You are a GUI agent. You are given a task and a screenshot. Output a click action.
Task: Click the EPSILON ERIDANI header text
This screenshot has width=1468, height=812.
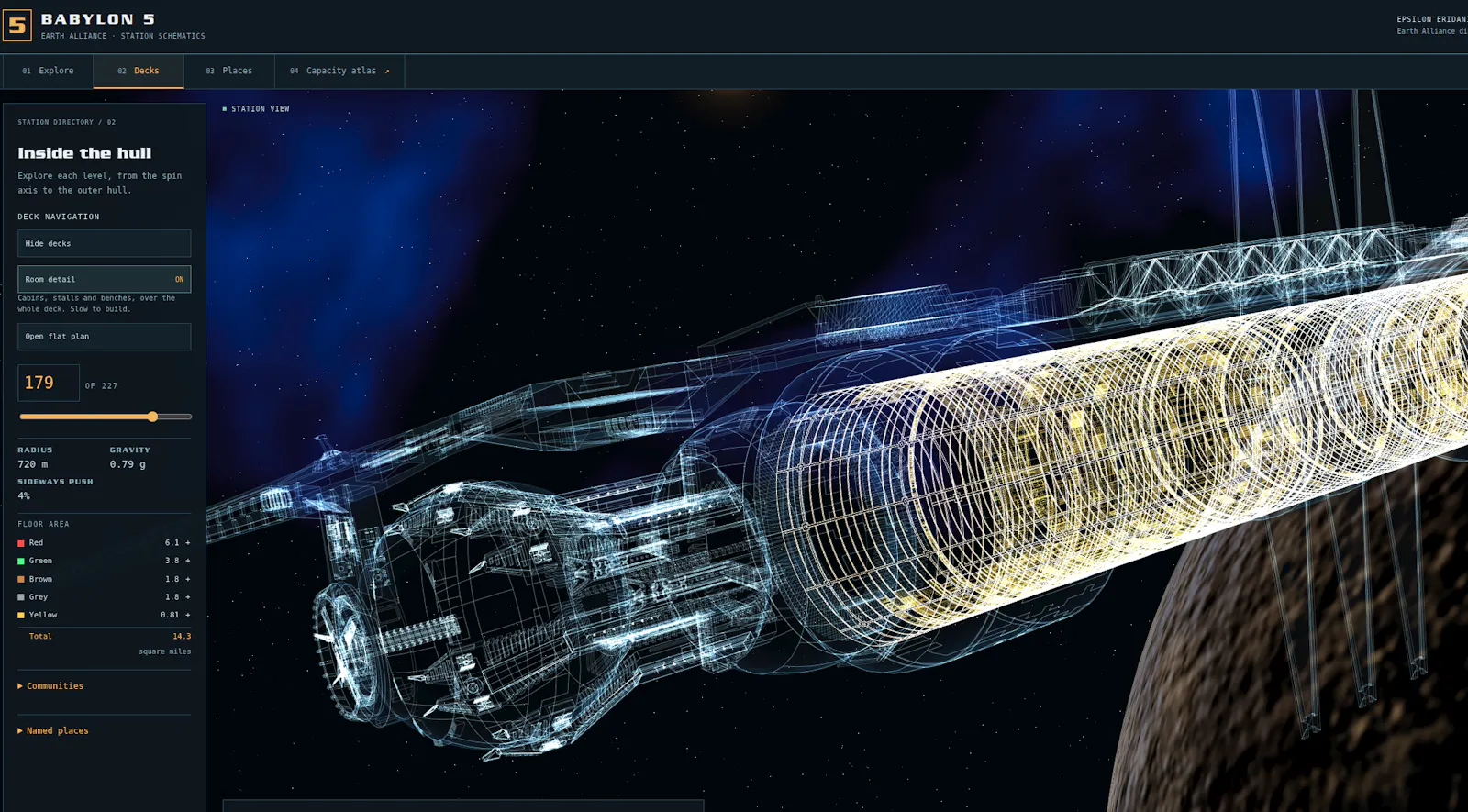(x=1432, y=19)
